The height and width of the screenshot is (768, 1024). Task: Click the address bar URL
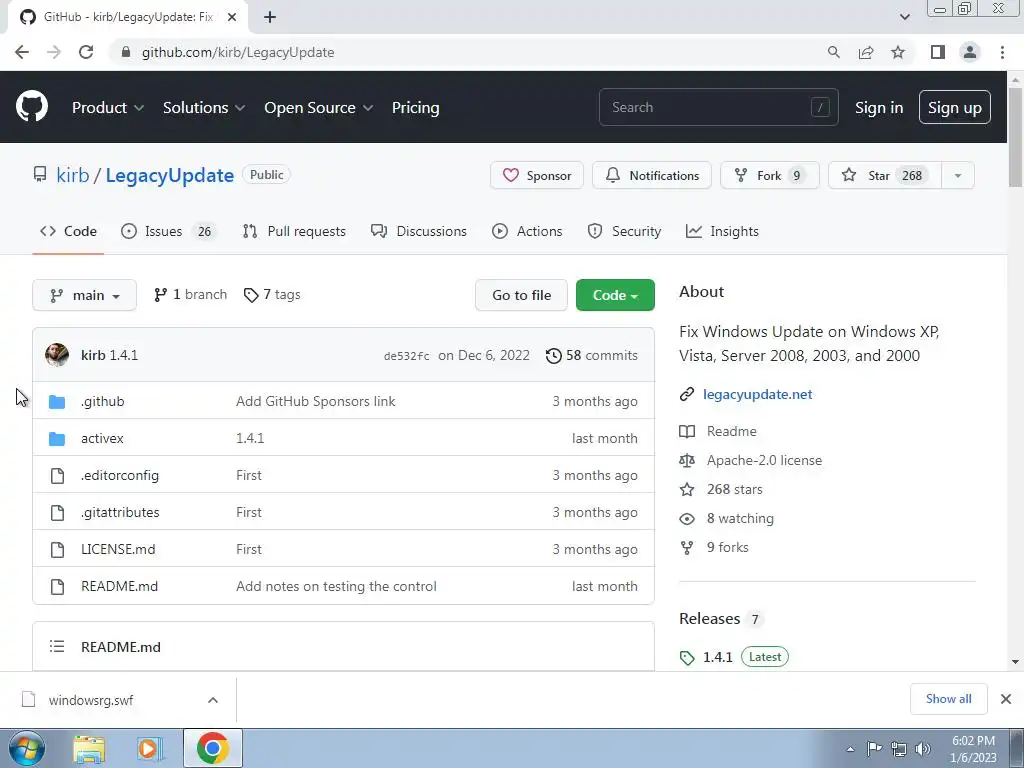pos(238,52)
